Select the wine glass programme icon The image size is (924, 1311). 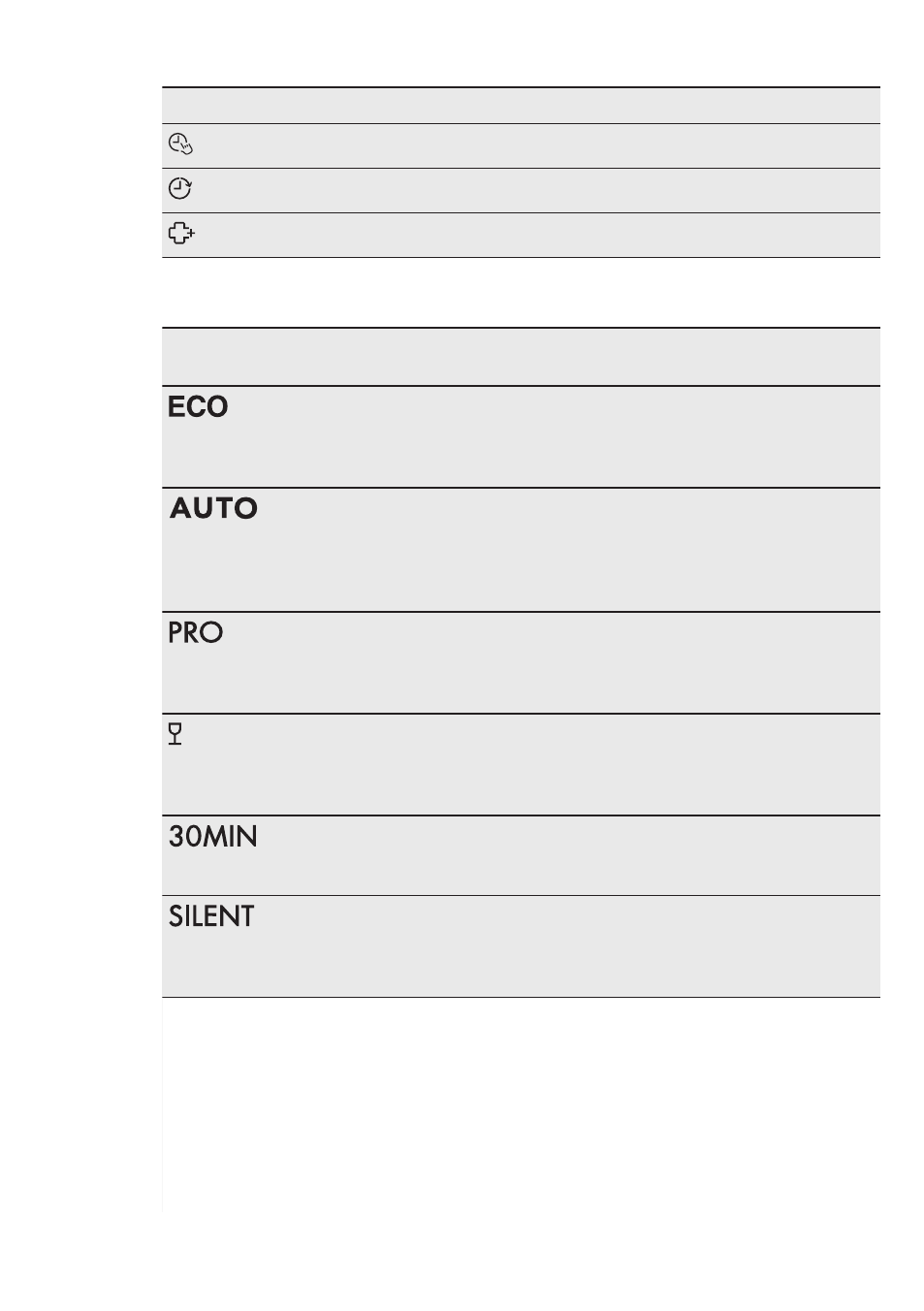pos(175,734)
